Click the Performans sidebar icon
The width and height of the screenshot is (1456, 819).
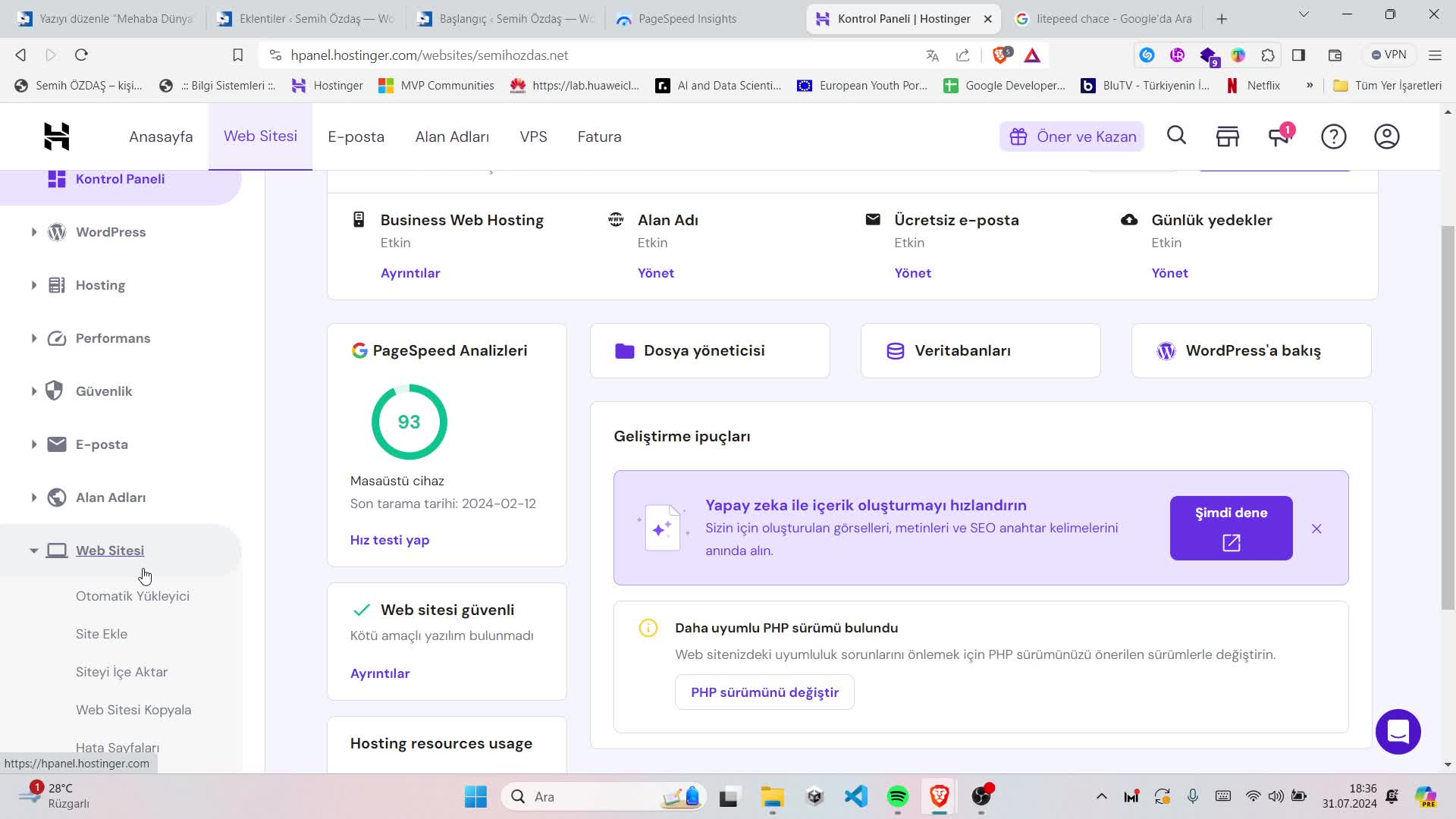(56, 338)
